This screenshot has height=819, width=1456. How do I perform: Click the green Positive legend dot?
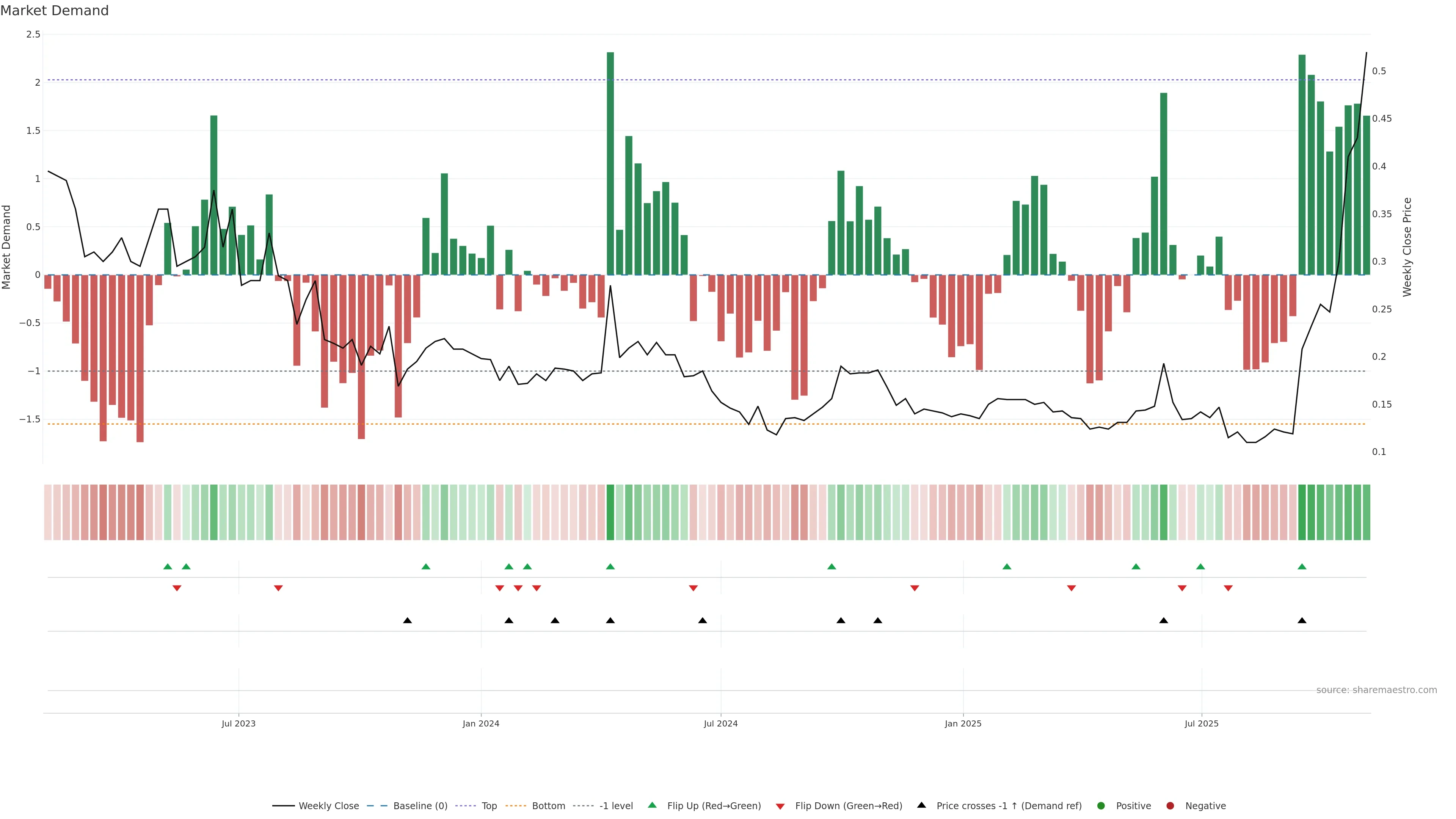click(x=1100, y=805)
